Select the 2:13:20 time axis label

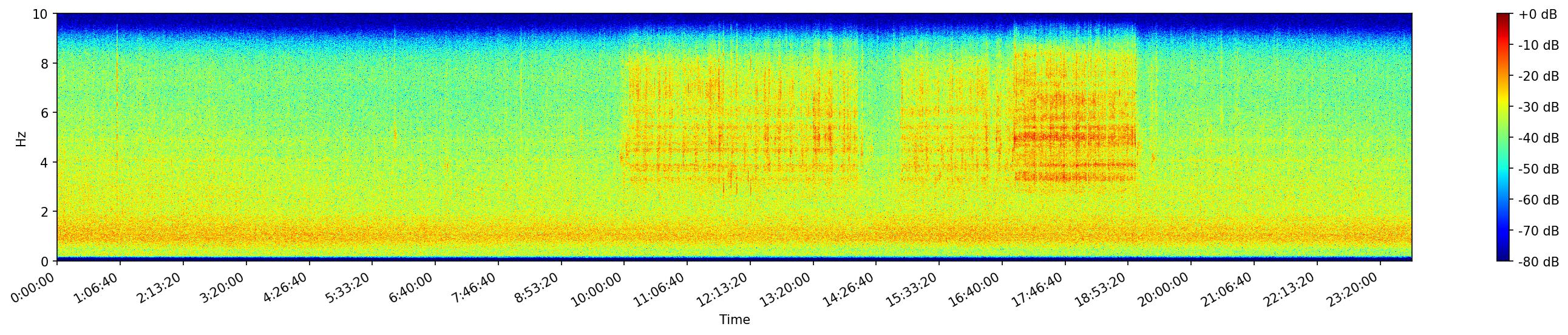(x=160, y=287)
